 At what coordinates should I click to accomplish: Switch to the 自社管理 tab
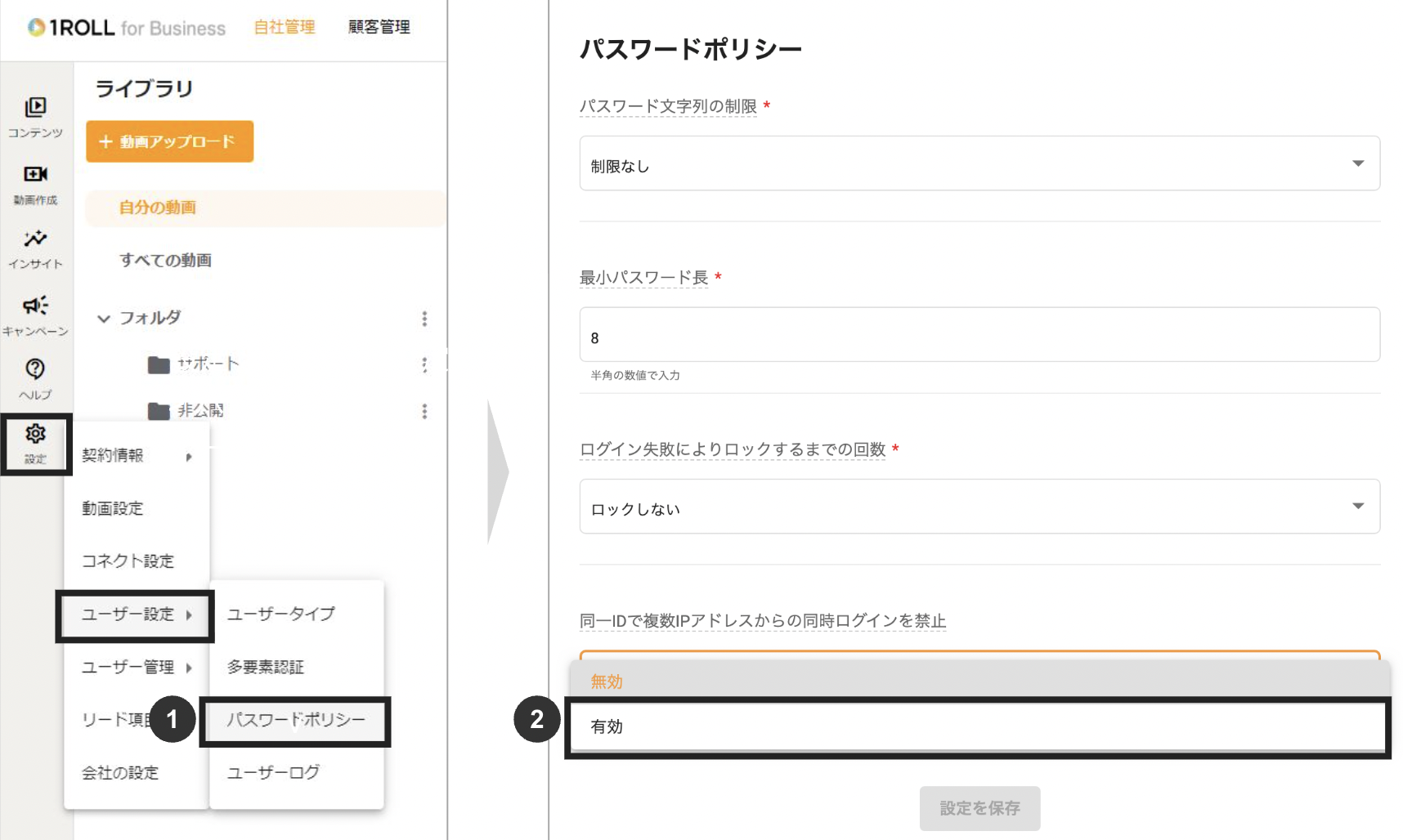[283, 27]
